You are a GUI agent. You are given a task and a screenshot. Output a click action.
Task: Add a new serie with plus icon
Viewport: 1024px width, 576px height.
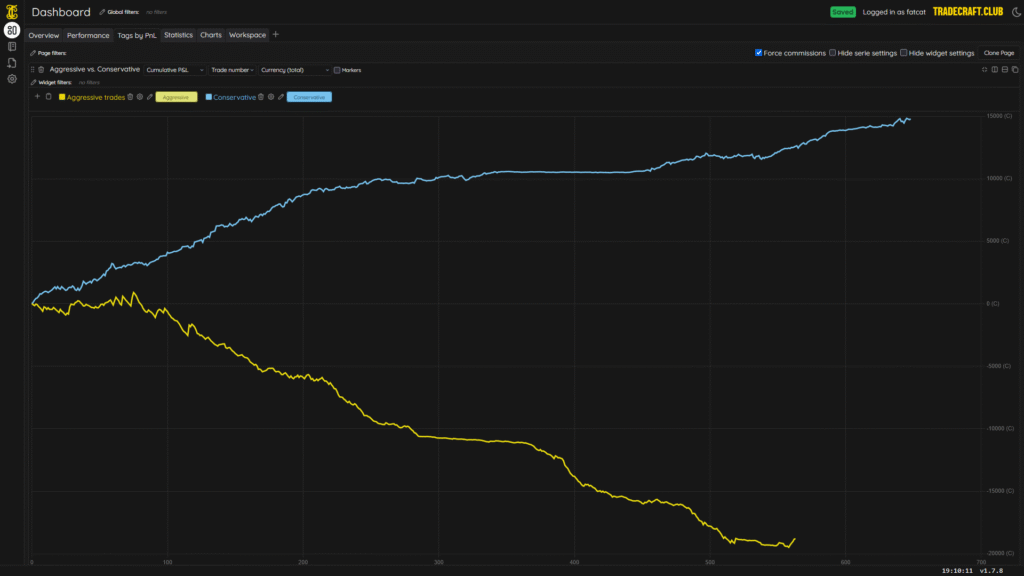37,97
